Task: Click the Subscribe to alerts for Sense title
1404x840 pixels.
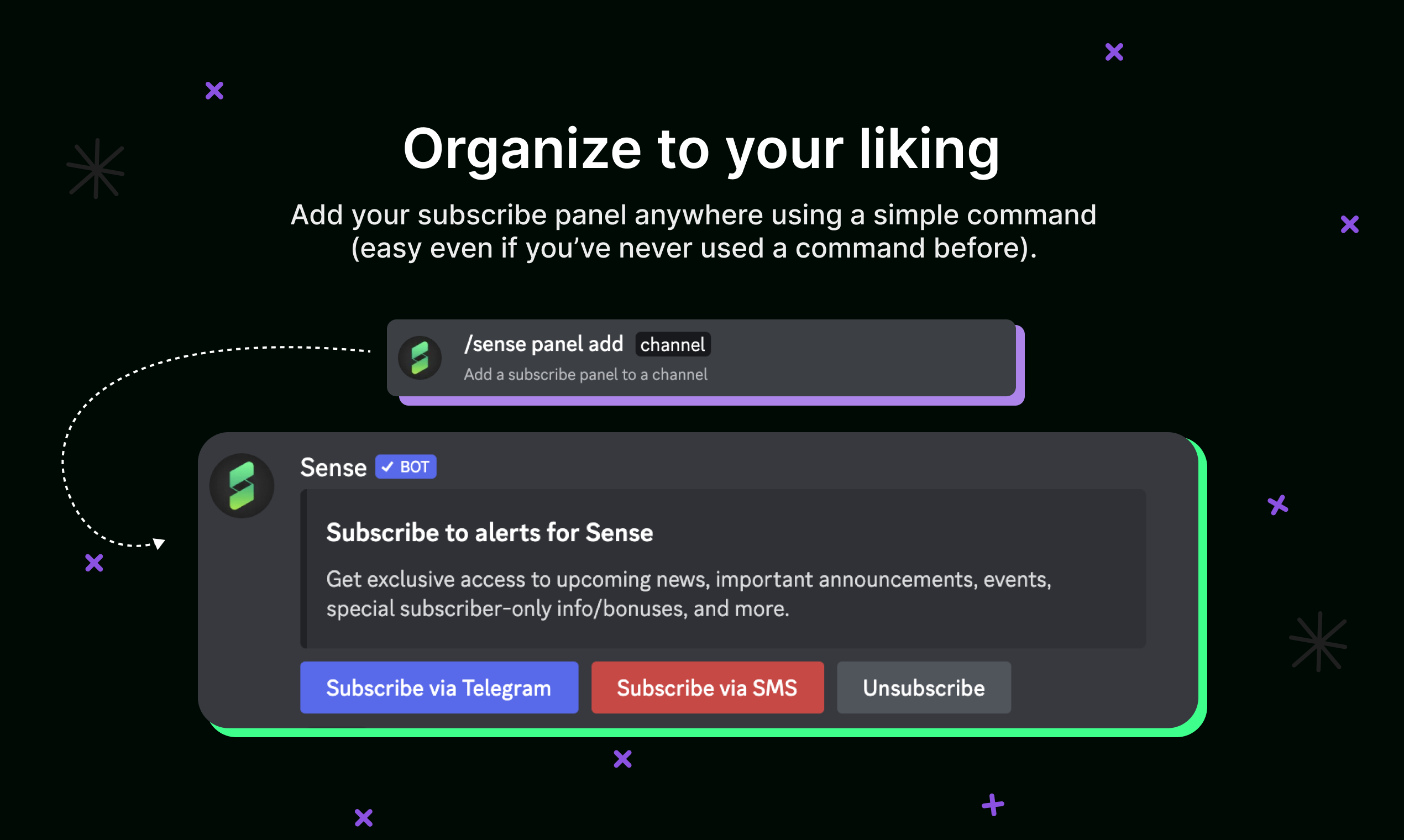Action: coord(490,533)
